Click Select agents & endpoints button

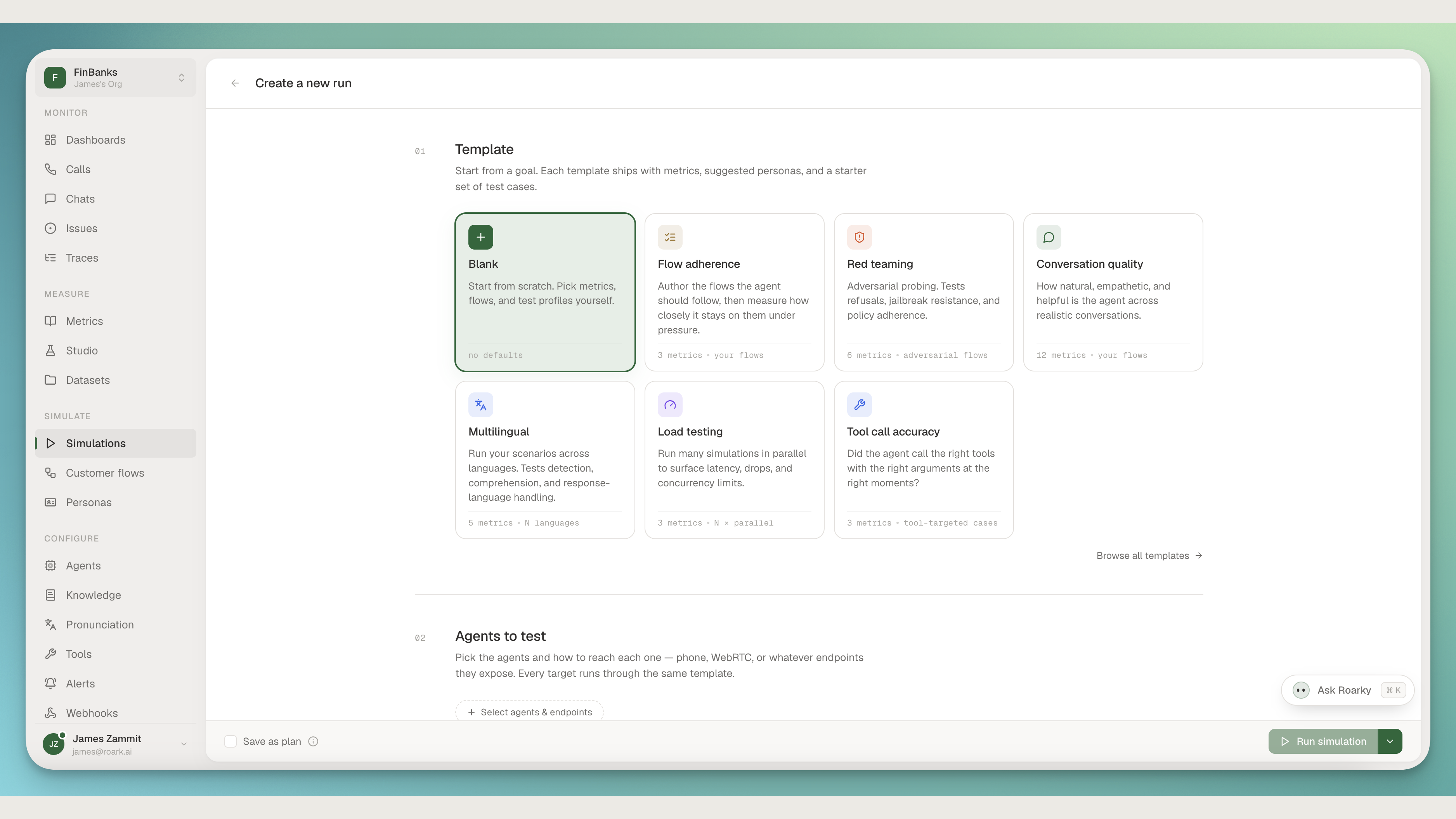[x=529, y=711]
